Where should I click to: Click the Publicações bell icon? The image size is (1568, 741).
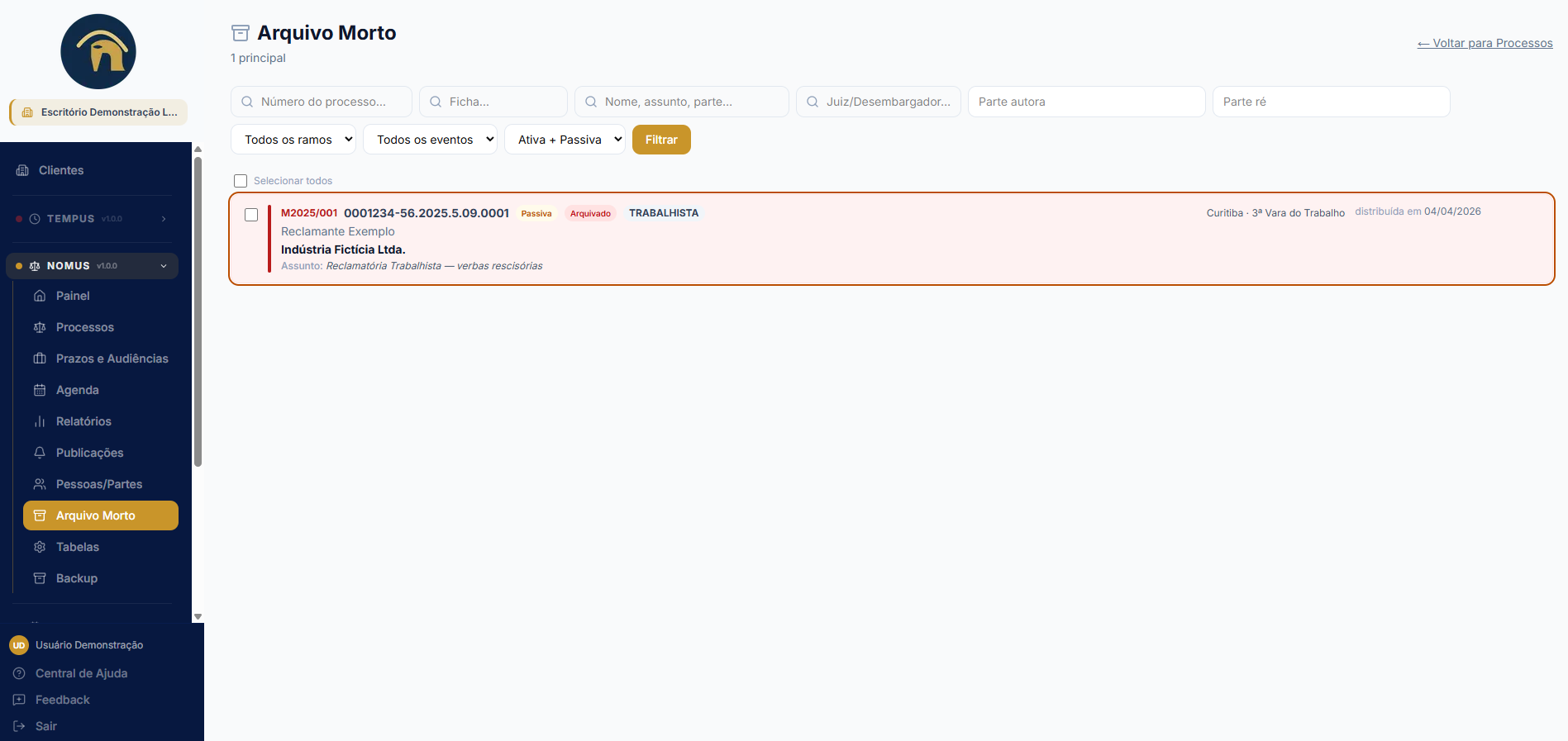click(x=40, y=453)
